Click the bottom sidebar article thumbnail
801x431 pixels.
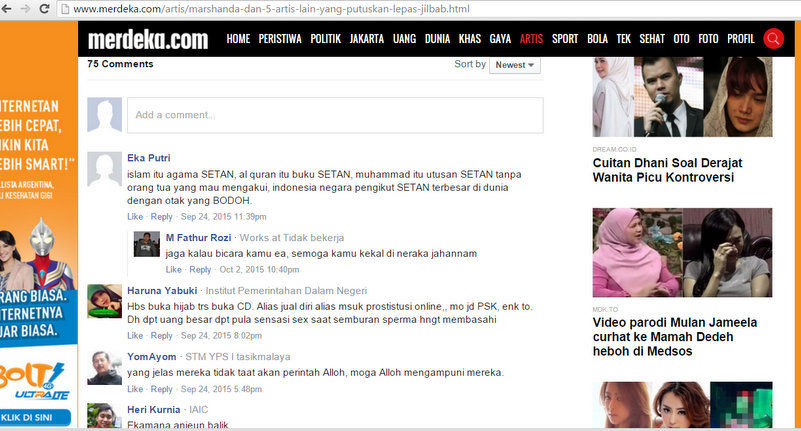[x=682, y=404]
